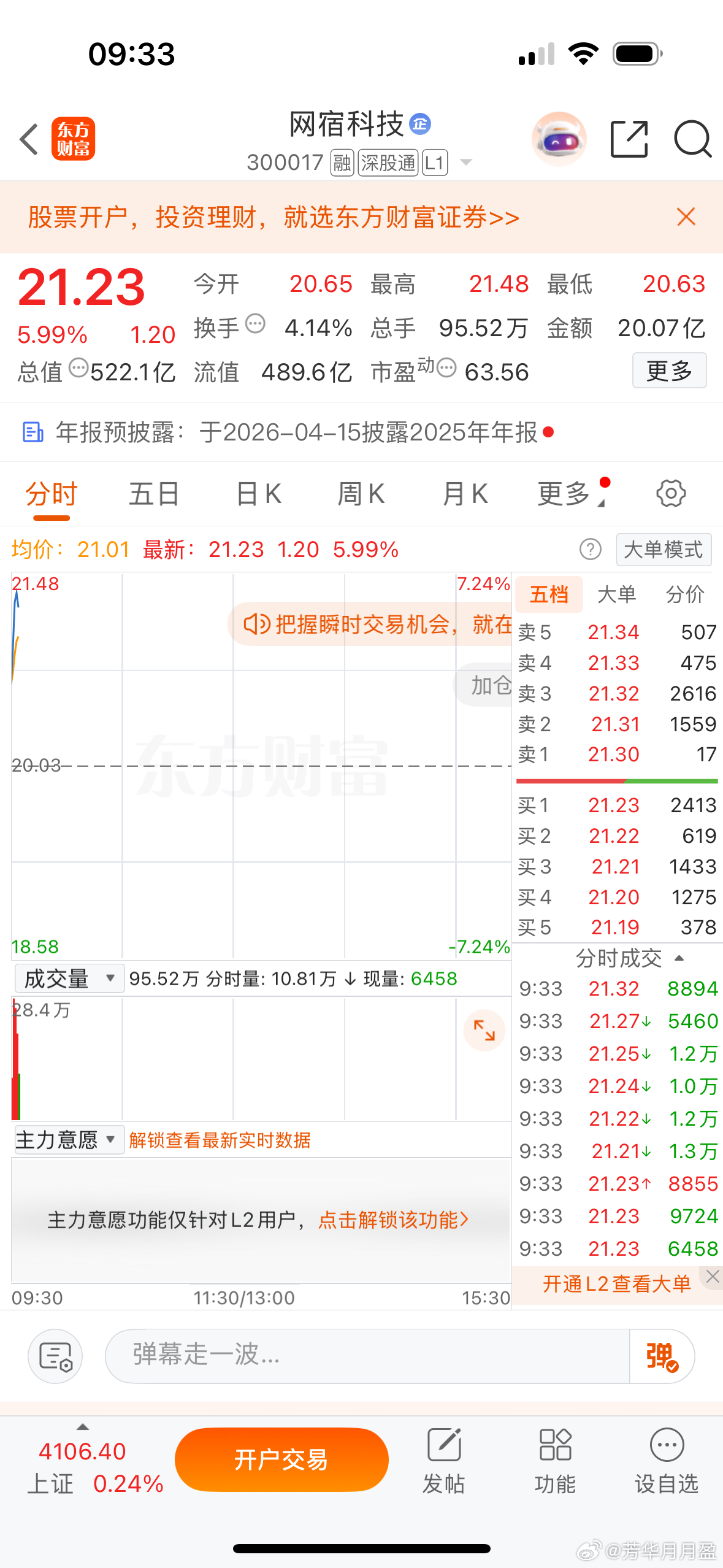Tap the 开户交易 button
The image size is (723, 1568).
pos(281,1460)
